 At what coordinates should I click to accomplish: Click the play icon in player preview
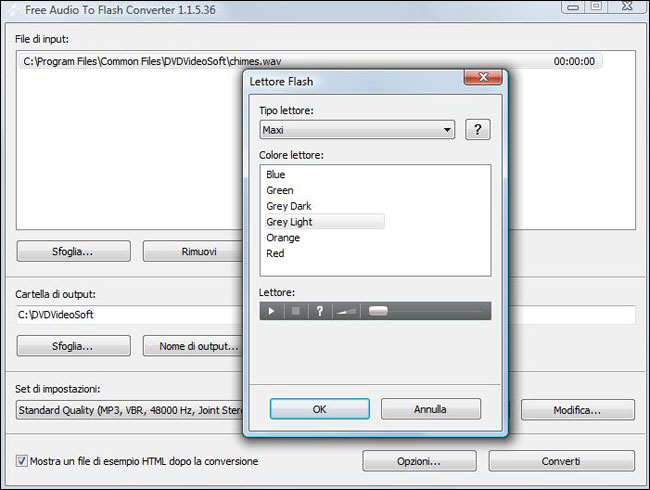click(271, 311)
